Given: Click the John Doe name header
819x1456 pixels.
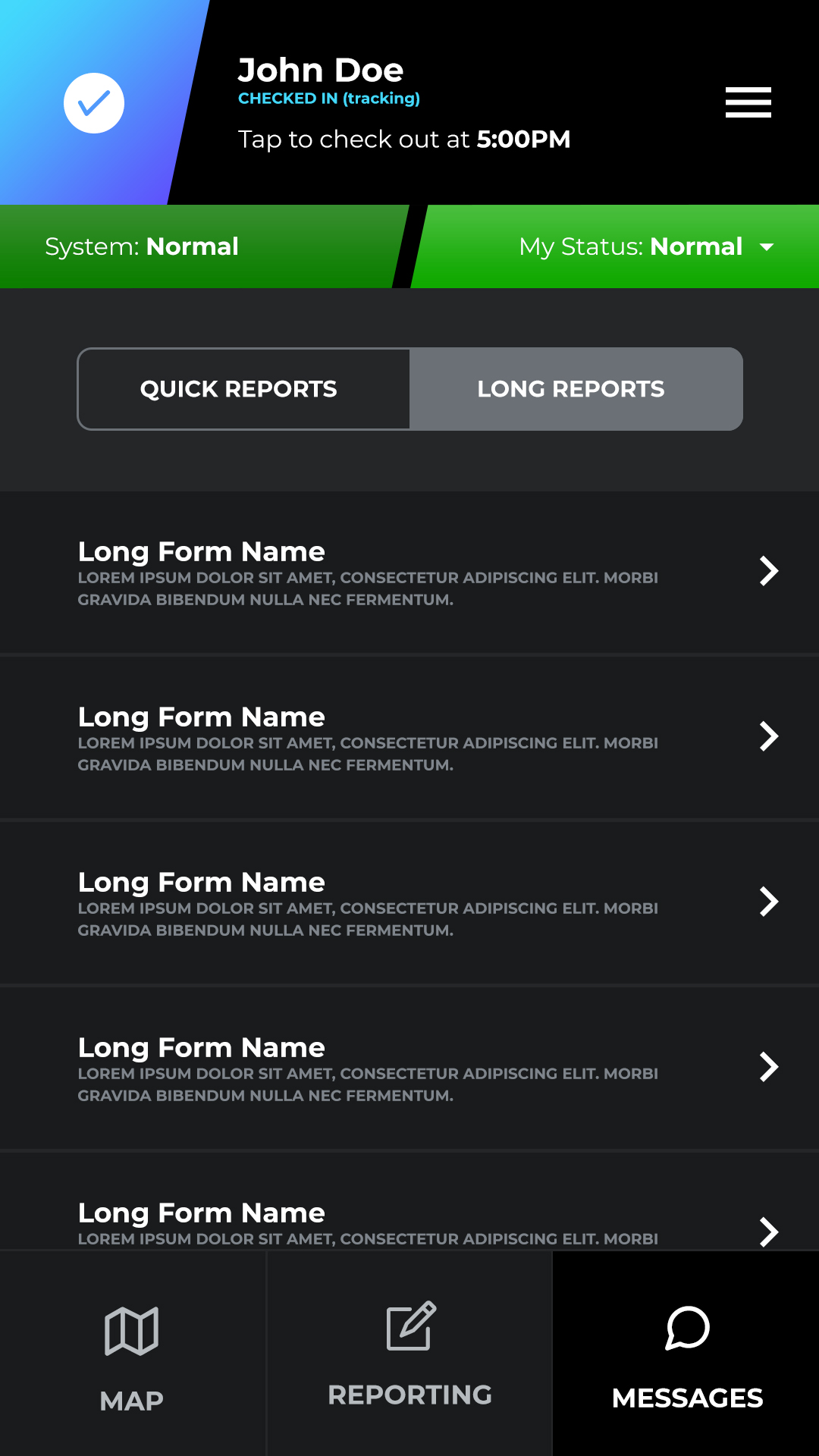Looking at the screenshot, I should tap(321, 70).
